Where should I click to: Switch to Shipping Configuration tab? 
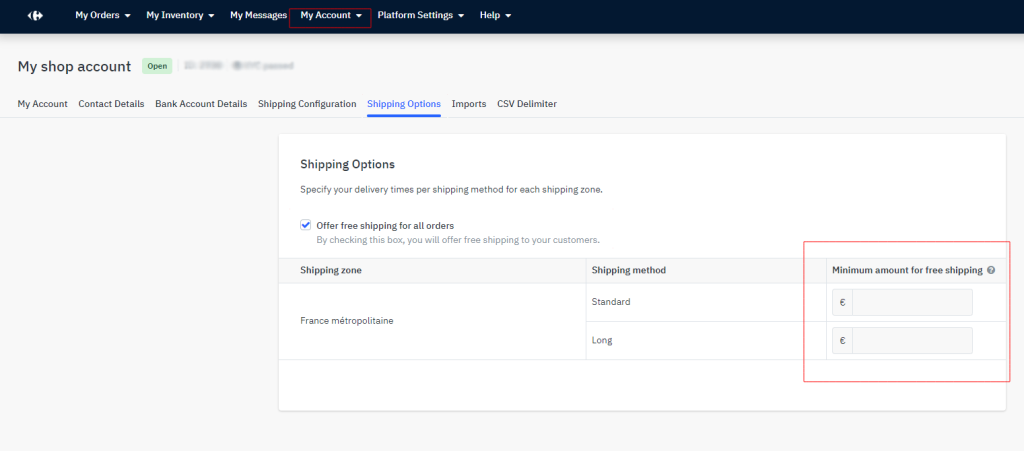pos(307,104)
